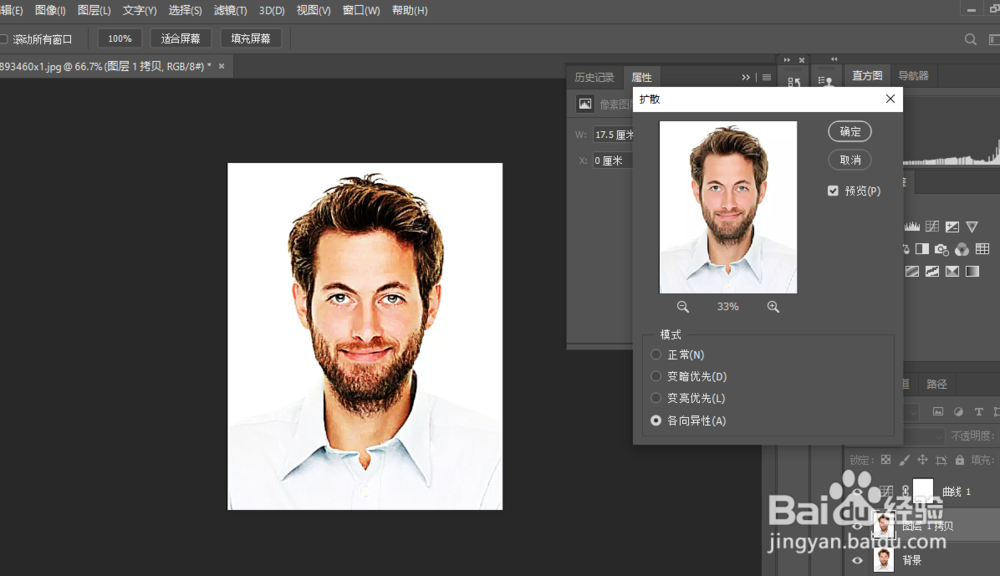Toggle the Preview (预览) checkbox

(x=833, y=191)
